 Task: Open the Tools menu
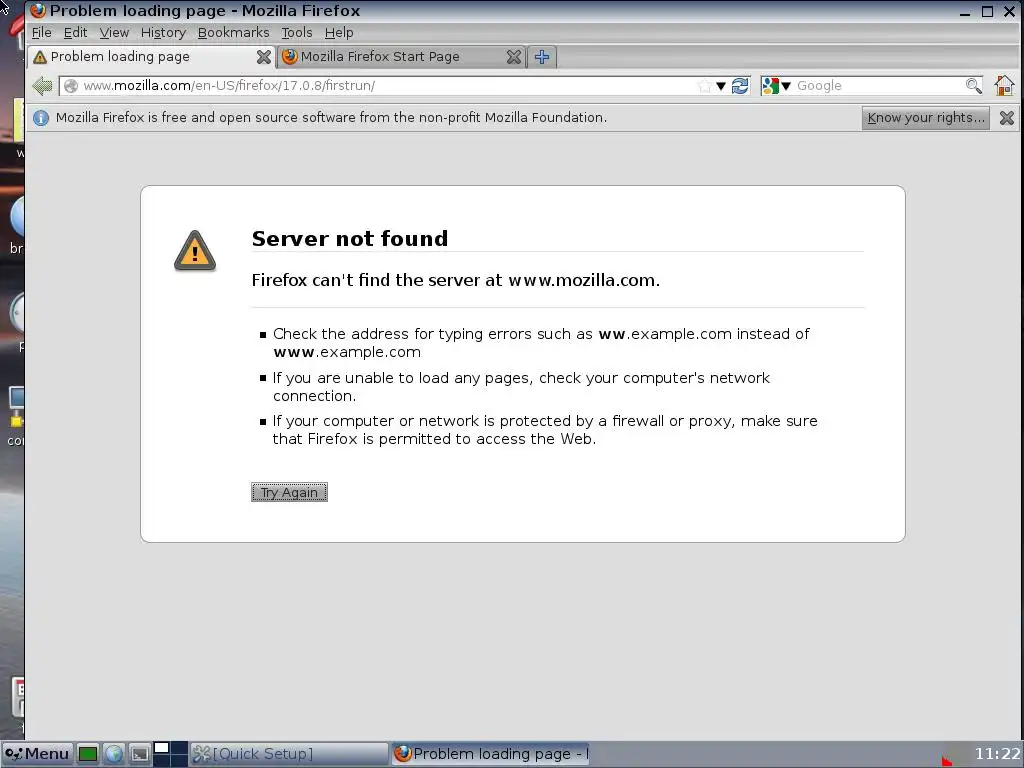[x=296, y=33]
